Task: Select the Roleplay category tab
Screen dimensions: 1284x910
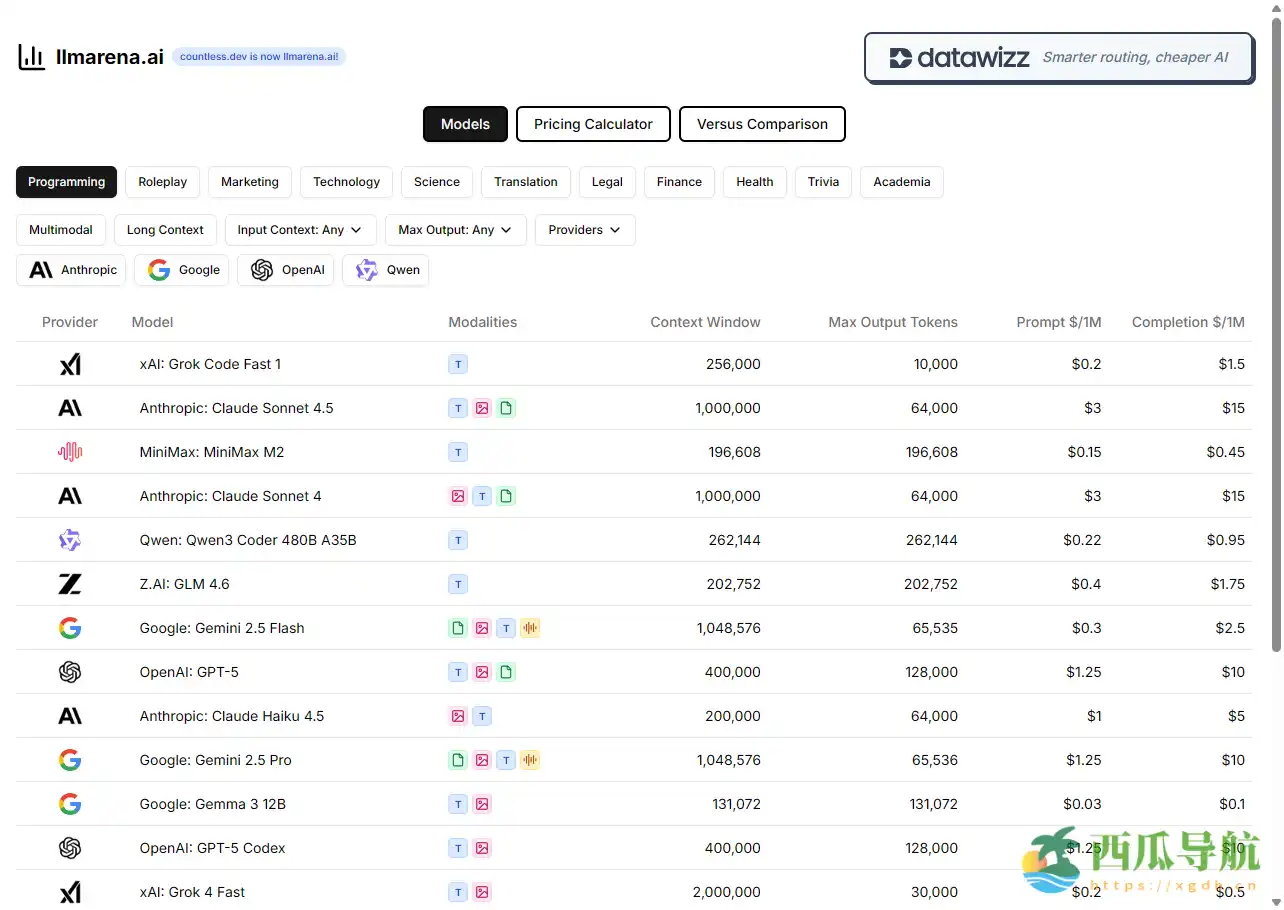Action: coord(163,182)
